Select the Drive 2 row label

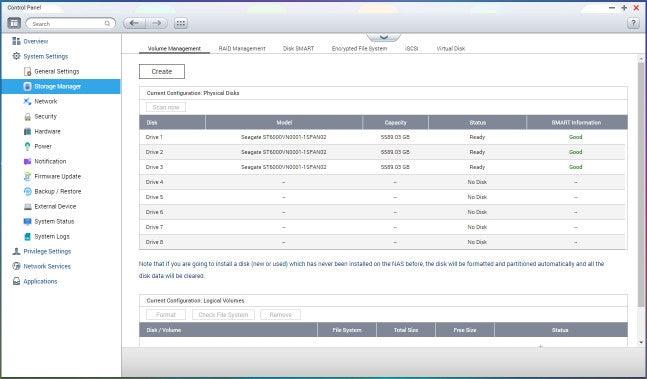(154, 152)
